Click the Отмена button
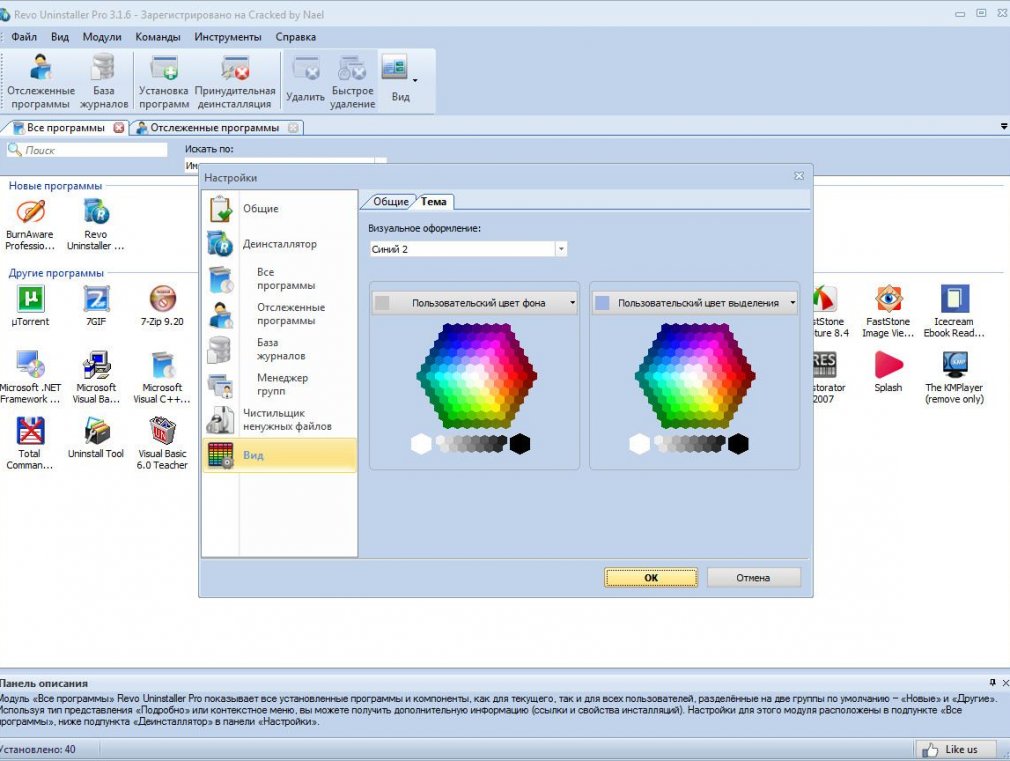This screenshot has width=1010, height=761. click(x=753, y=577)
